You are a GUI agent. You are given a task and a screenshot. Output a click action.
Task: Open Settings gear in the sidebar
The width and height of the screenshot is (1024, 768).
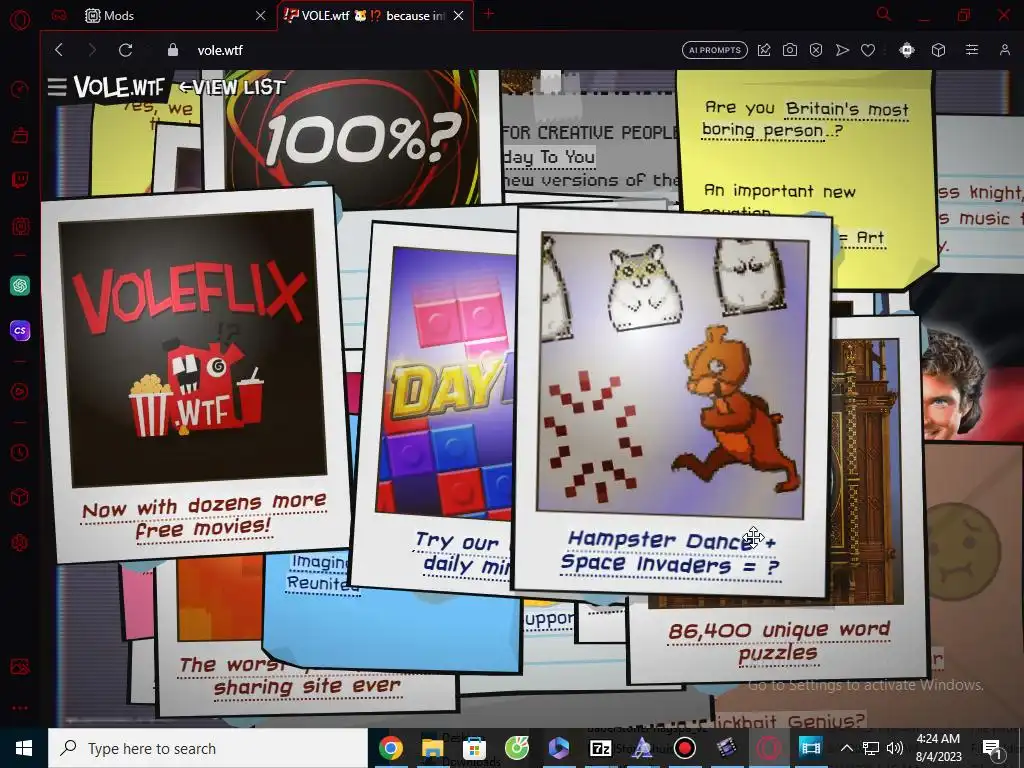[x=20, y=542]
